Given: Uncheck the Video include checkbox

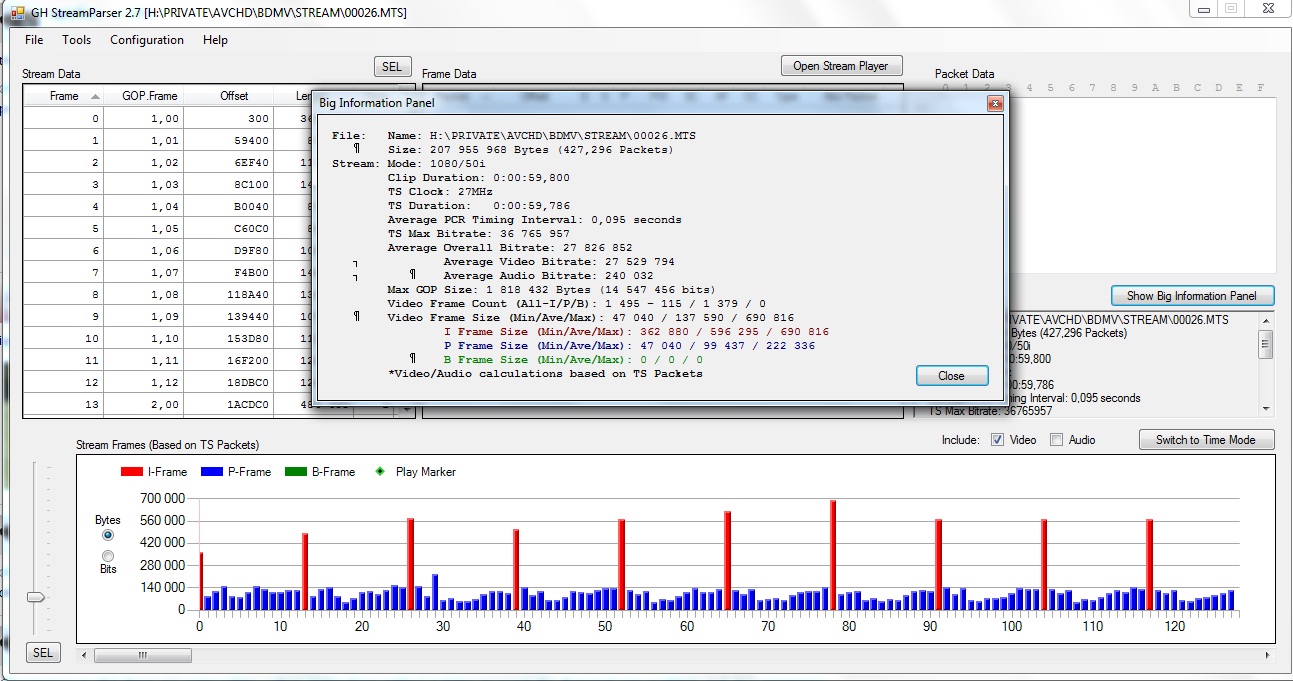Looking at the screenshot, I should [997, 440].
